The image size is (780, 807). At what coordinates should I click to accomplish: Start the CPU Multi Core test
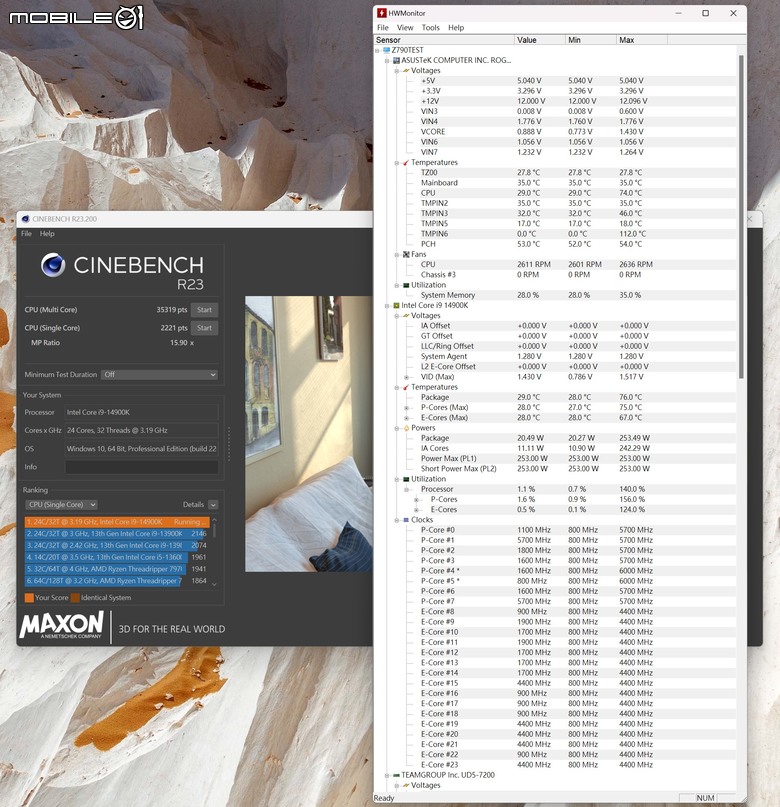(x=204, y=310)
